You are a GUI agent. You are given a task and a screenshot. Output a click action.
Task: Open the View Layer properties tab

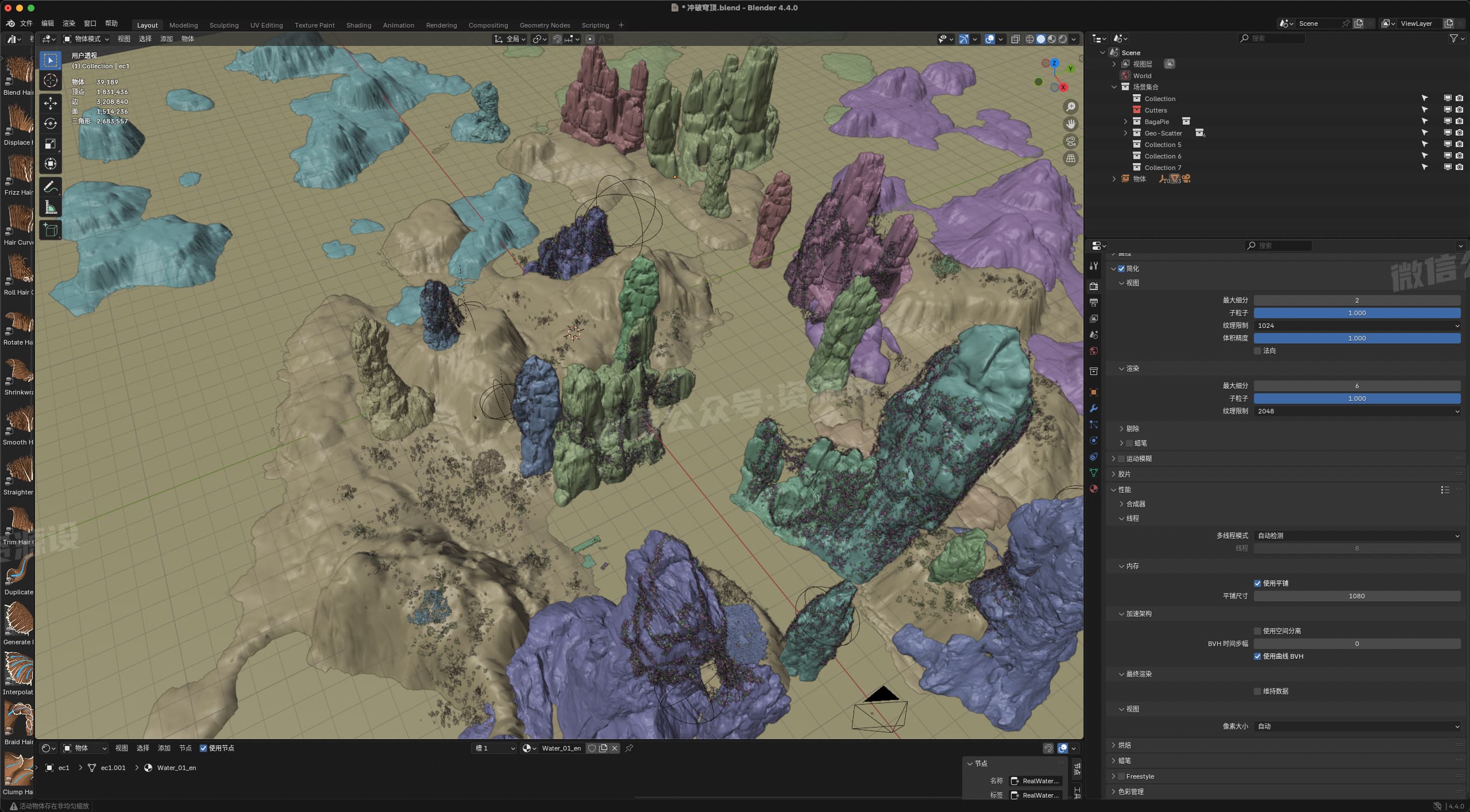coord(1094,319)
